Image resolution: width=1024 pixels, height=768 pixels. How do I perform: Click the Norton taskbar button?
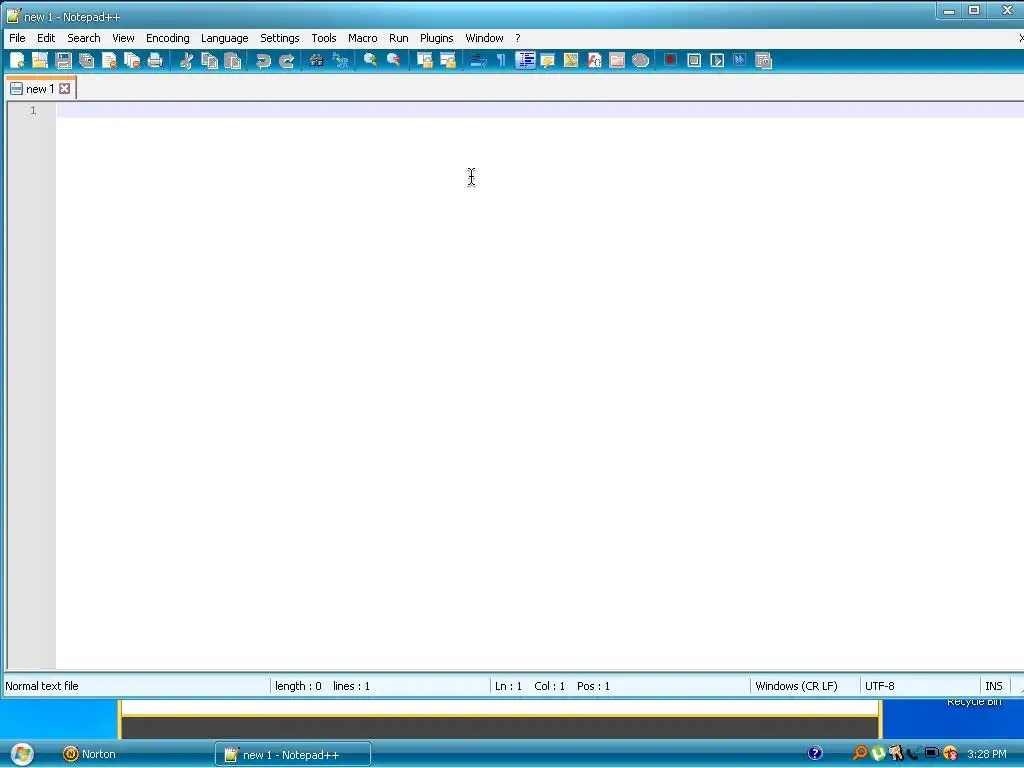tap(89, 754)
